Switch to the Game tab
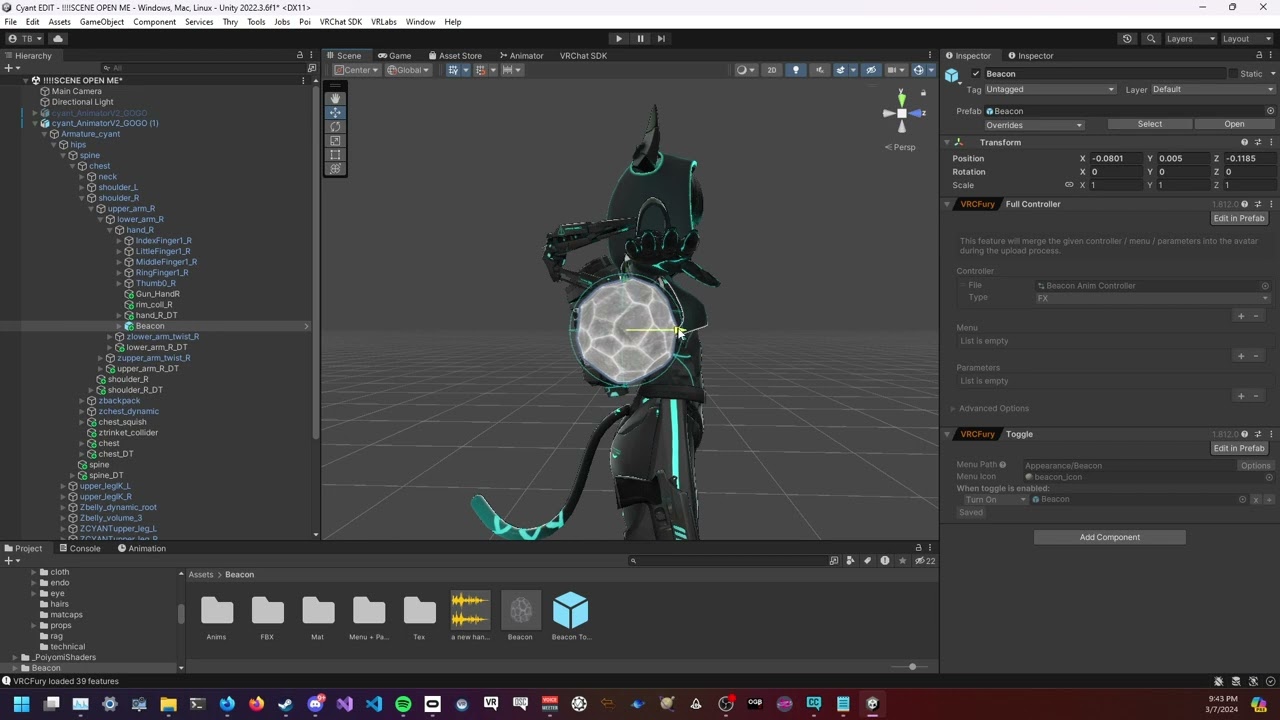This screenshot has width=1280, height=720. tap(394, 56)
